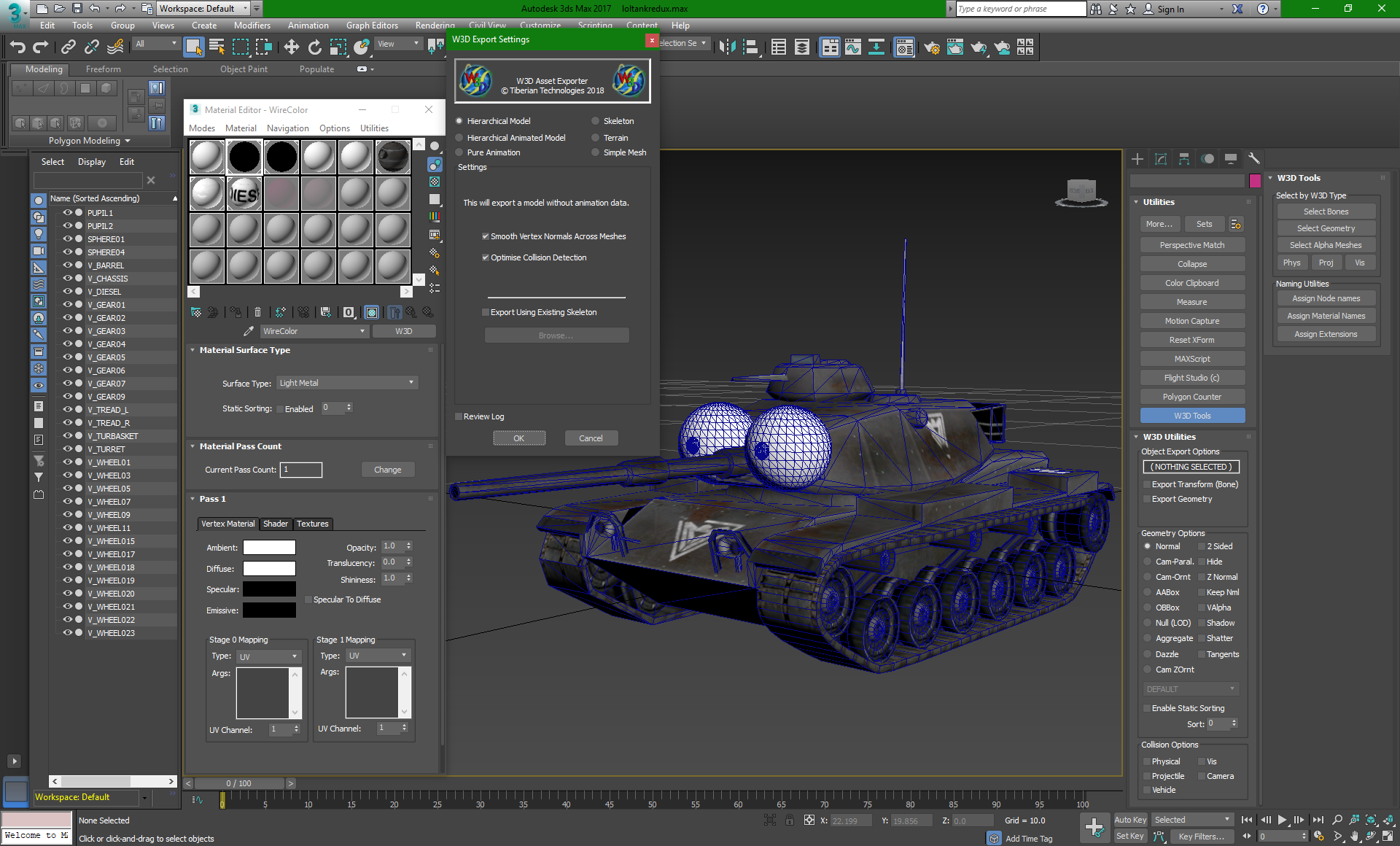Open the Create plus panel tab
1400x846 pixels.
[x=1137, y=158]
